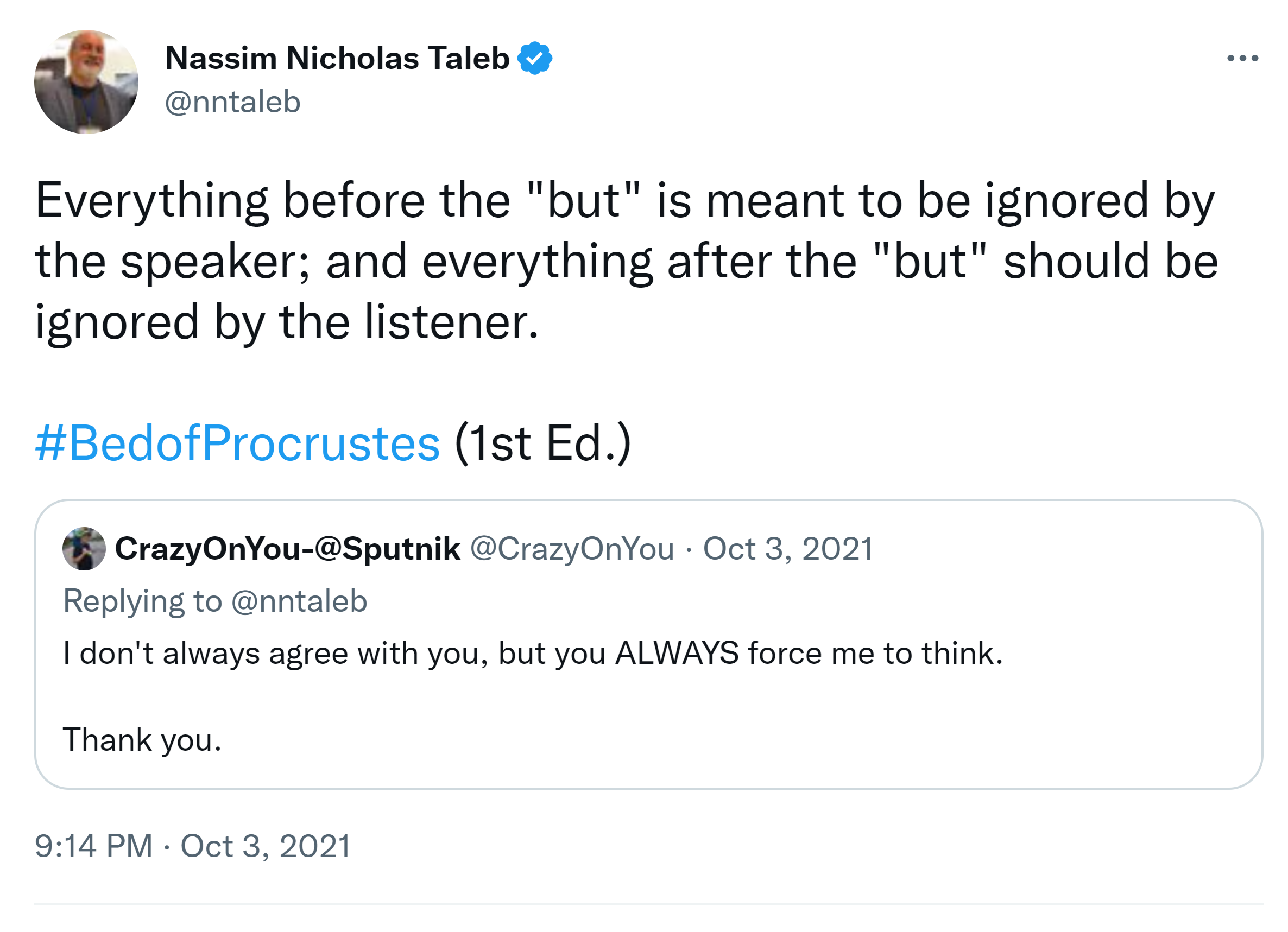
Task: Click the tweet's first line starting "Everything before"
Action: coord(624,201)
